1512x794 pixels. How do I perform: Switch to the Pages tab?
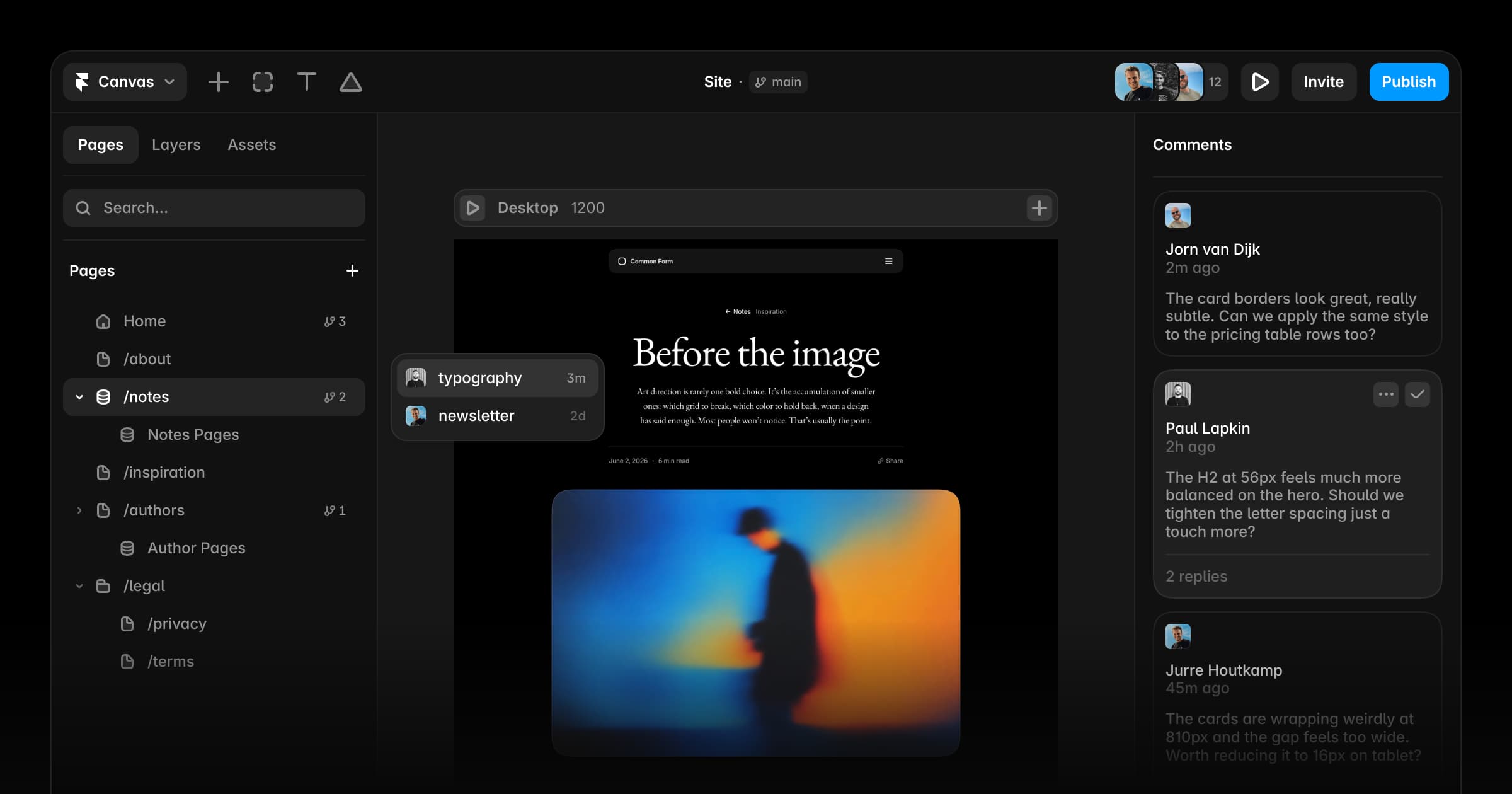(x=101, y=145)
